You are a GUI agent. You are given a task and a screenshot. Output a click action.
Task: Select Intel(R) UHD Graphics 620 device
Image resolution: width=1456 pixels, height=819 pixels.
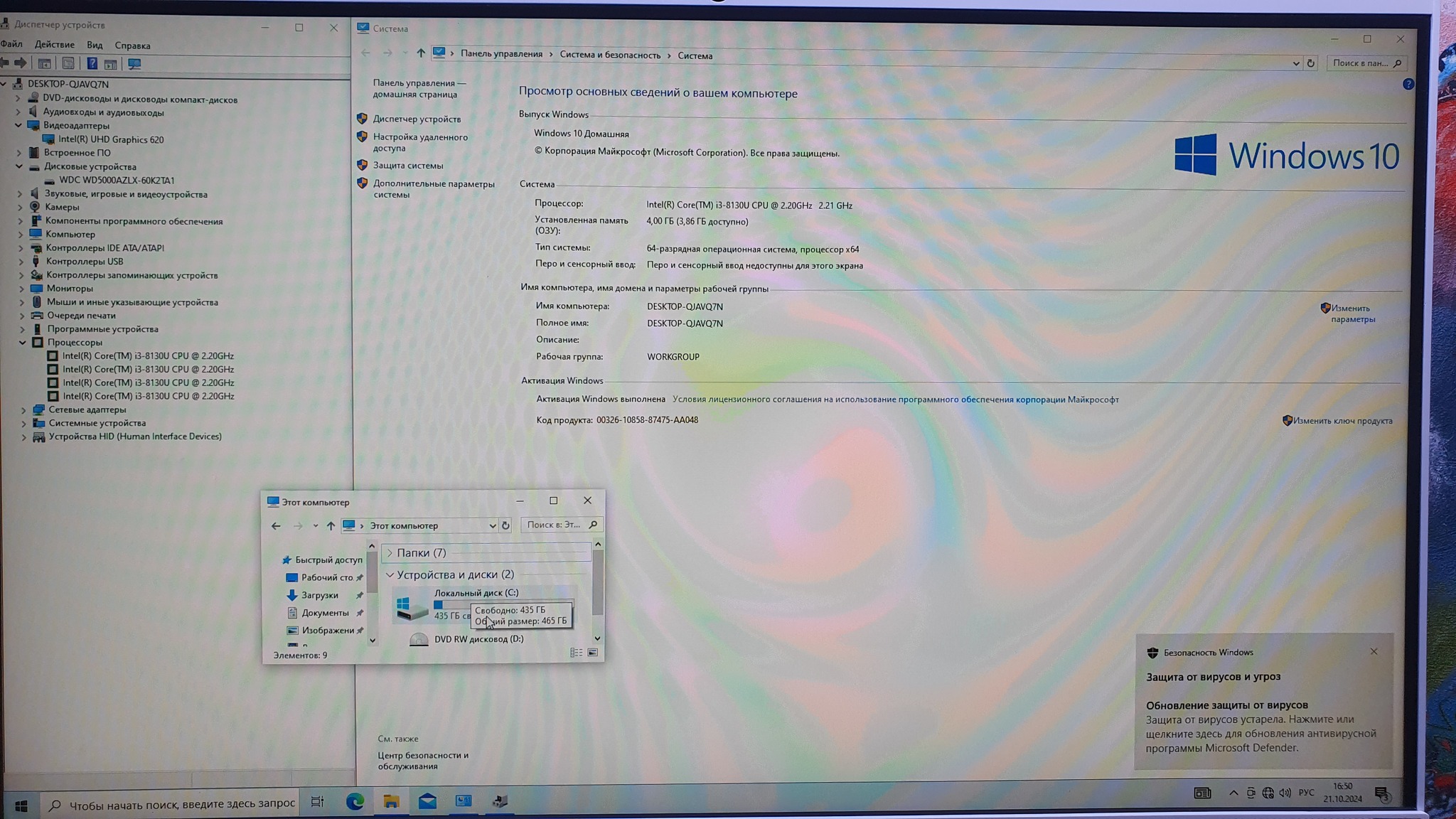[x=111, y=139]
